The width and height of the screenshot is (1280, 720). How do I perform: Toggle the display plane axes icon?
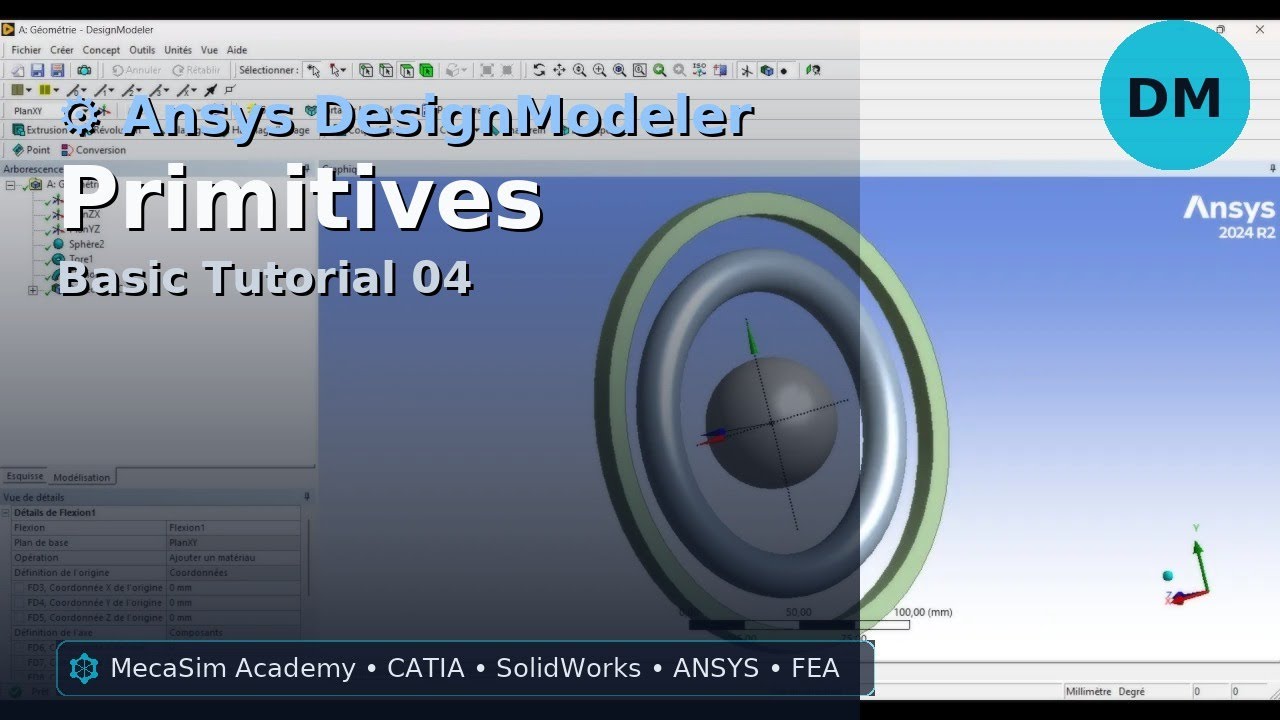click(x=746, y=70)
